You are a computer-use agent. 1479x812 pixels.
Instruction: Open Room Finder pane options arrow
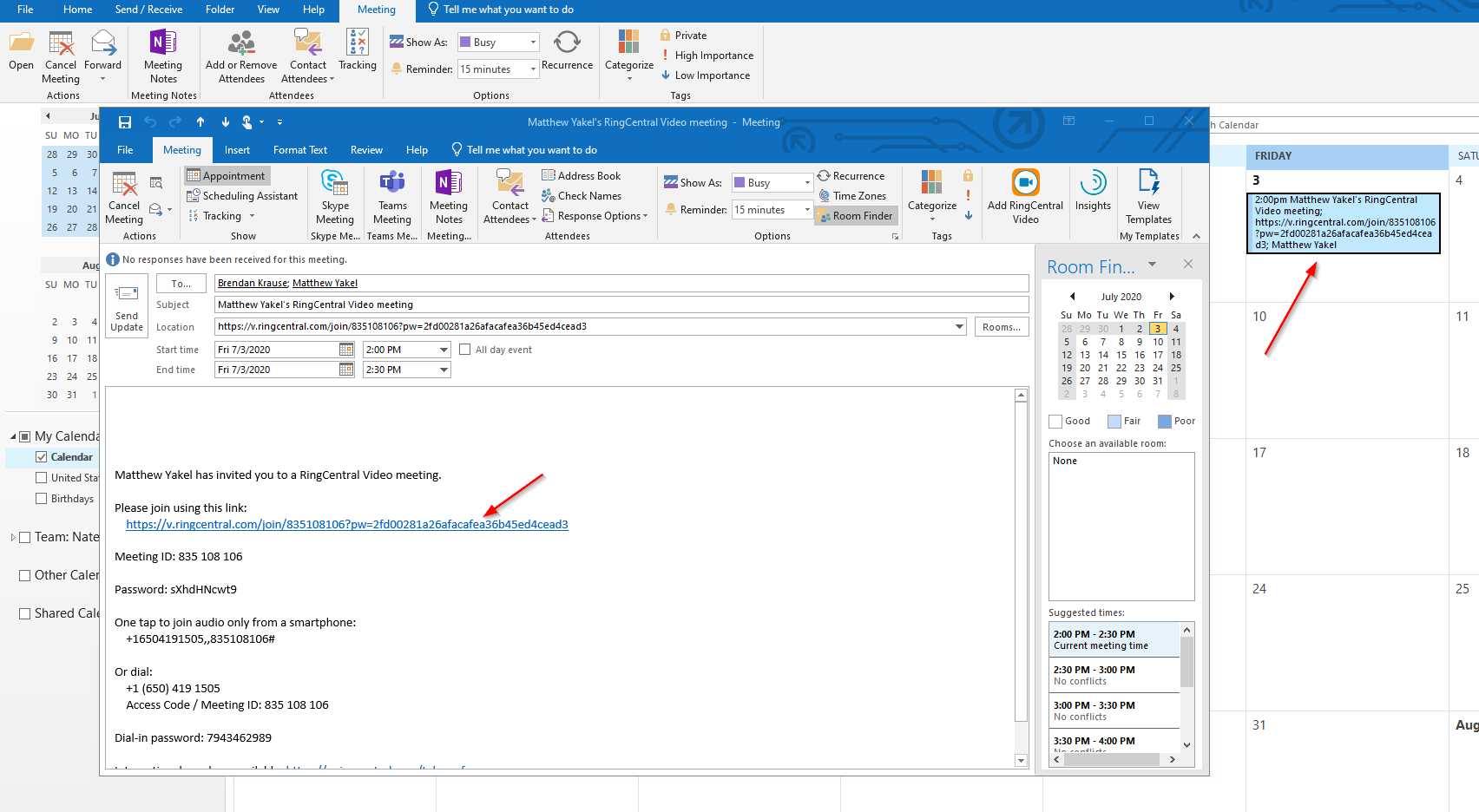(1152, 265)
